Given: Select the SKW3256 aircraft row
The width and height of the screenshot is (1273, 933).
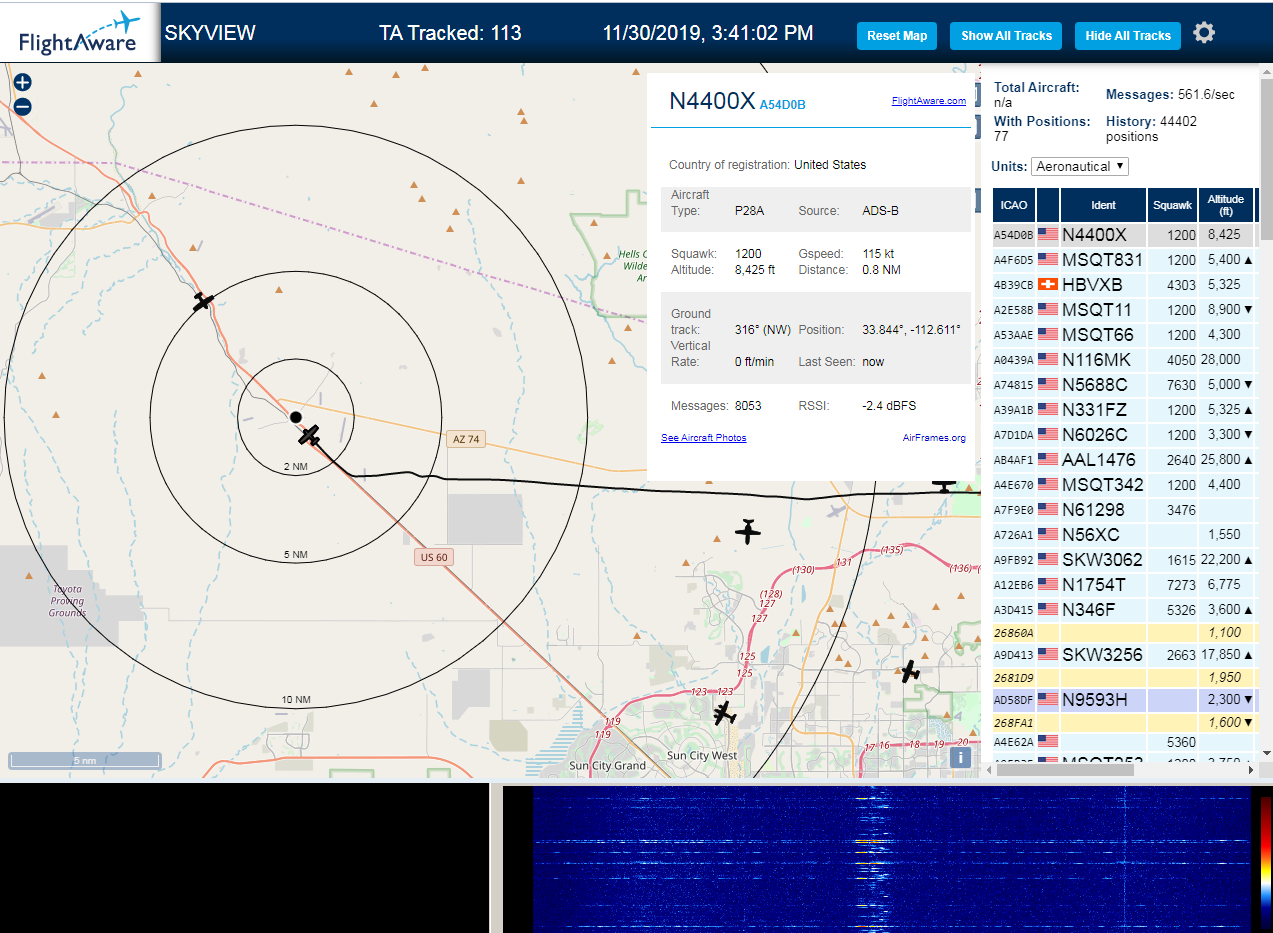Looking at the screenshot, I should 1123,655.
